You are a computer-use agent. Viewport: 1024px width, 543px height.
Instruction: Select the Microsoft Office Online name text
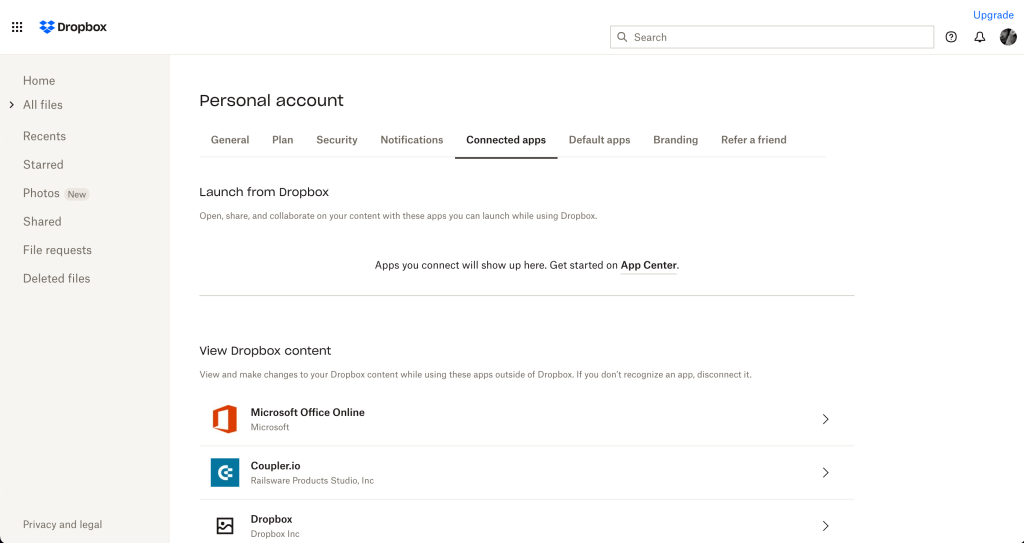coord(308,412)
